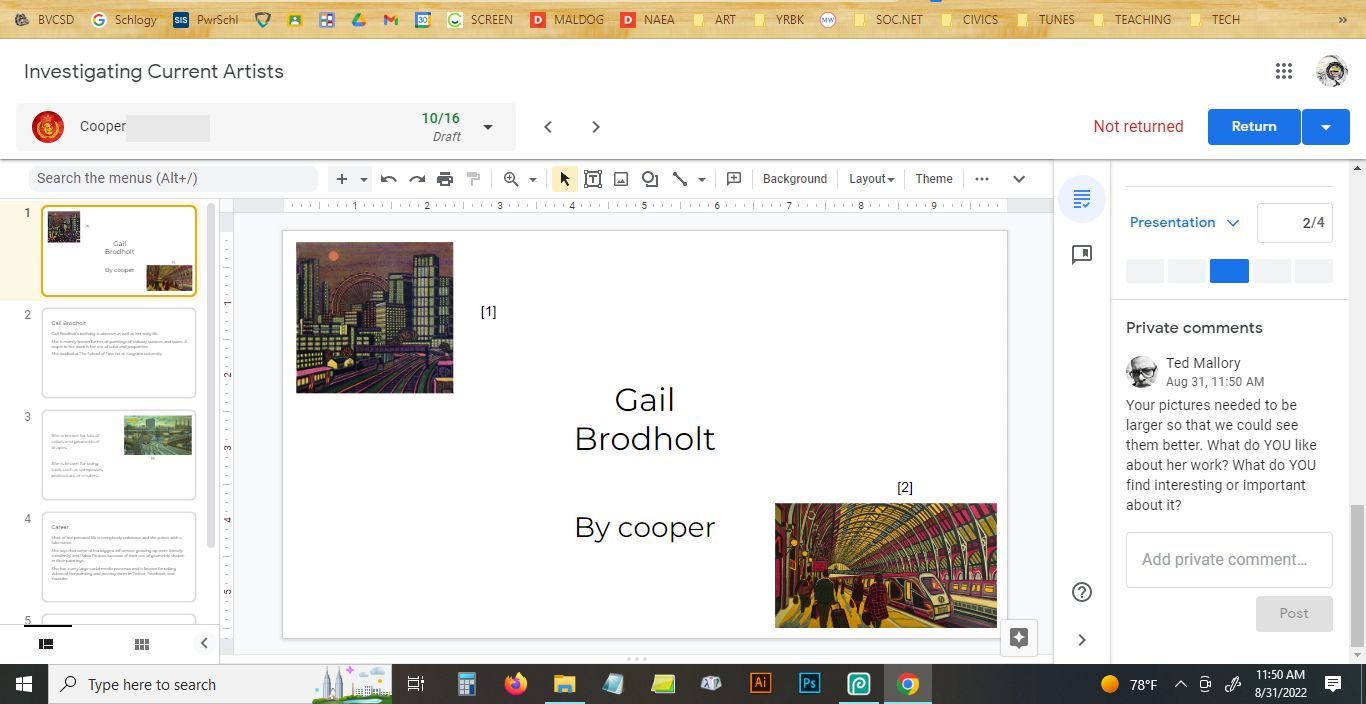This screenshot has width=1366, height=704.
Task: Go to the next student submission
Action: tap(596, 127)
